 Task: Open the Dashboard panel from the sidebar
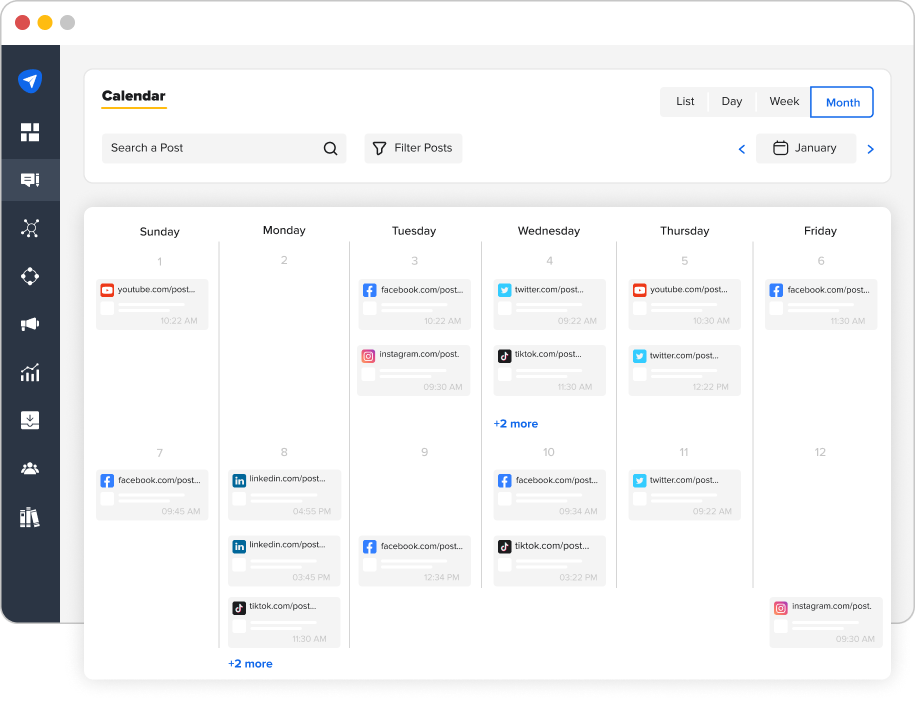[30, 131]
